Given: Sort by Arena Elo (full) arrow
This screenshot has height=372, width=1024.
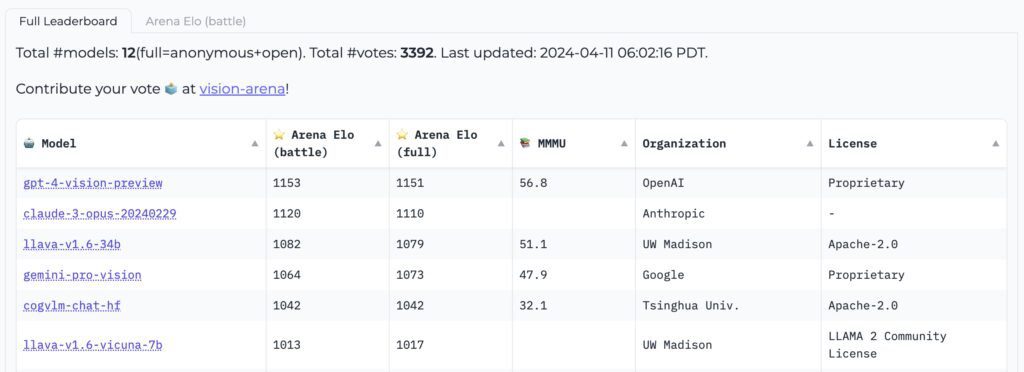Looking at the screenshot, I should [x=501, y=144].
